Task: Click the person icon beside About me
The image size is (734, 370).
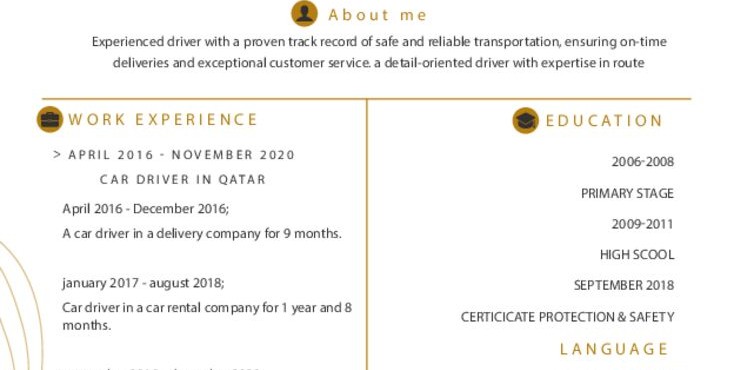Action: [x=304, y=13]
